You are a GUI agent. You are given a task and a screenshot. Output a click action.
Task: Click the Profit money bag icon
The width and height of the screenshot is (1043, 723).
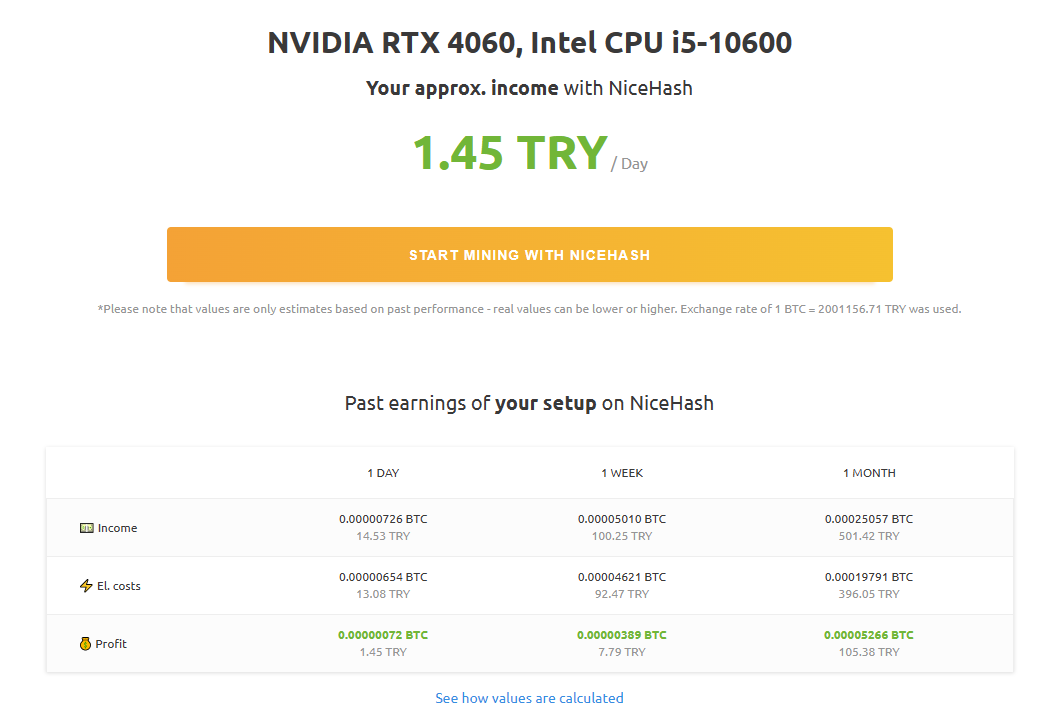click(x=86, y=644)
